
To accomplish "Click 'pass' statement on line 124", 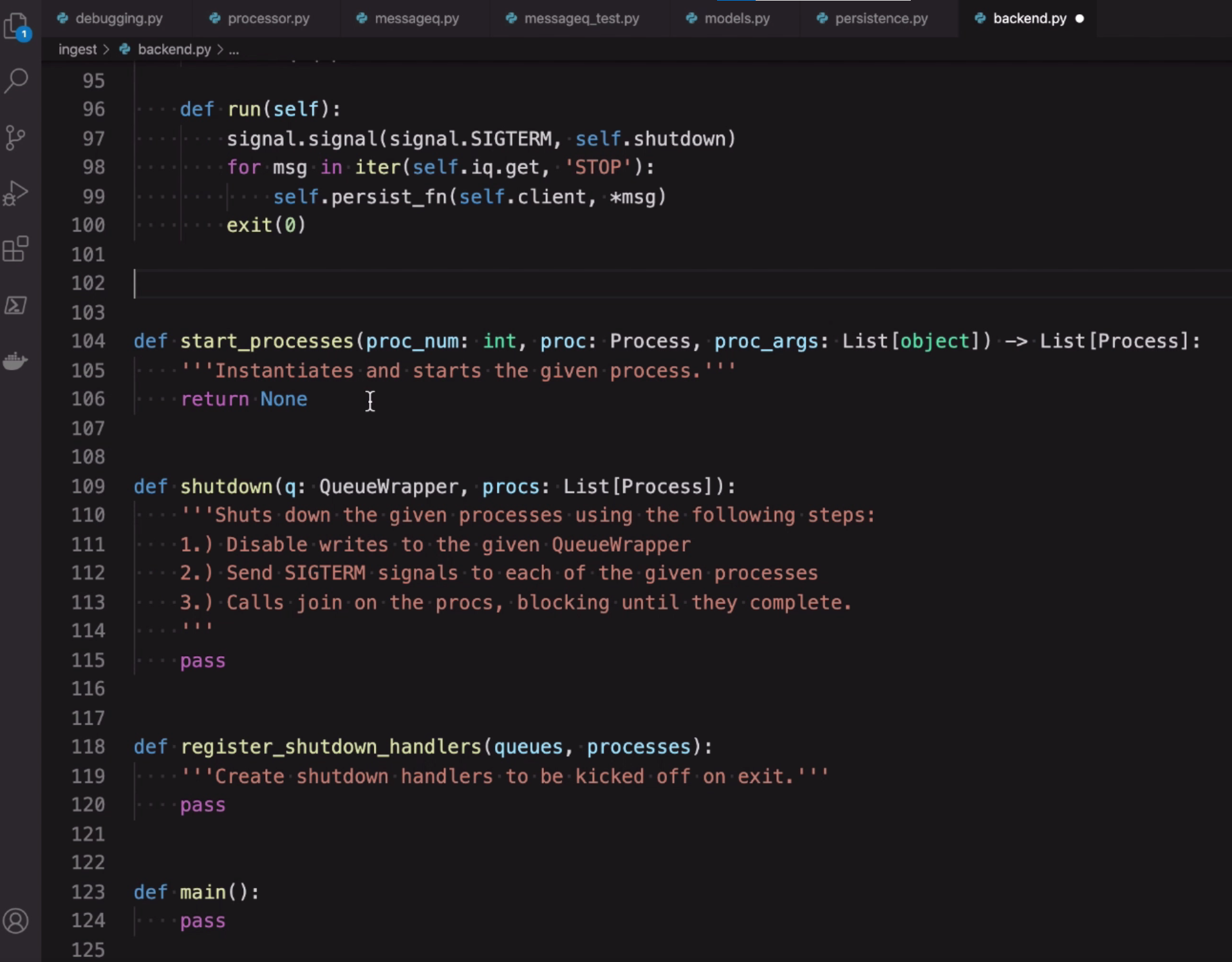I will click(203, 921).
